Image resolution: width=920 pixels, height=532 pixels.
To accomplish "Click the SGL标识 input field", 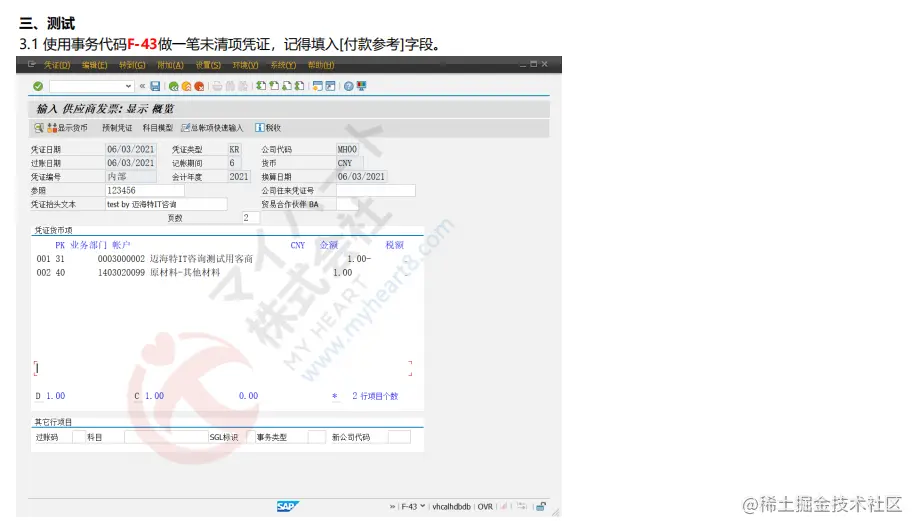I will [251, 437].
